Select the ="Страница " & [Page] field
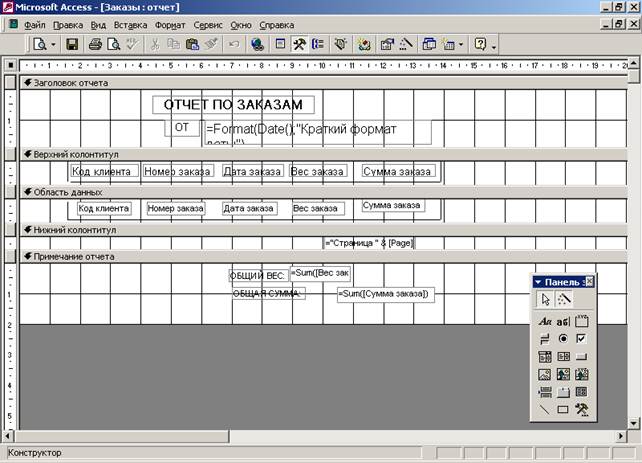This screenshot has width=642, height=463. (x=369, y=243)
